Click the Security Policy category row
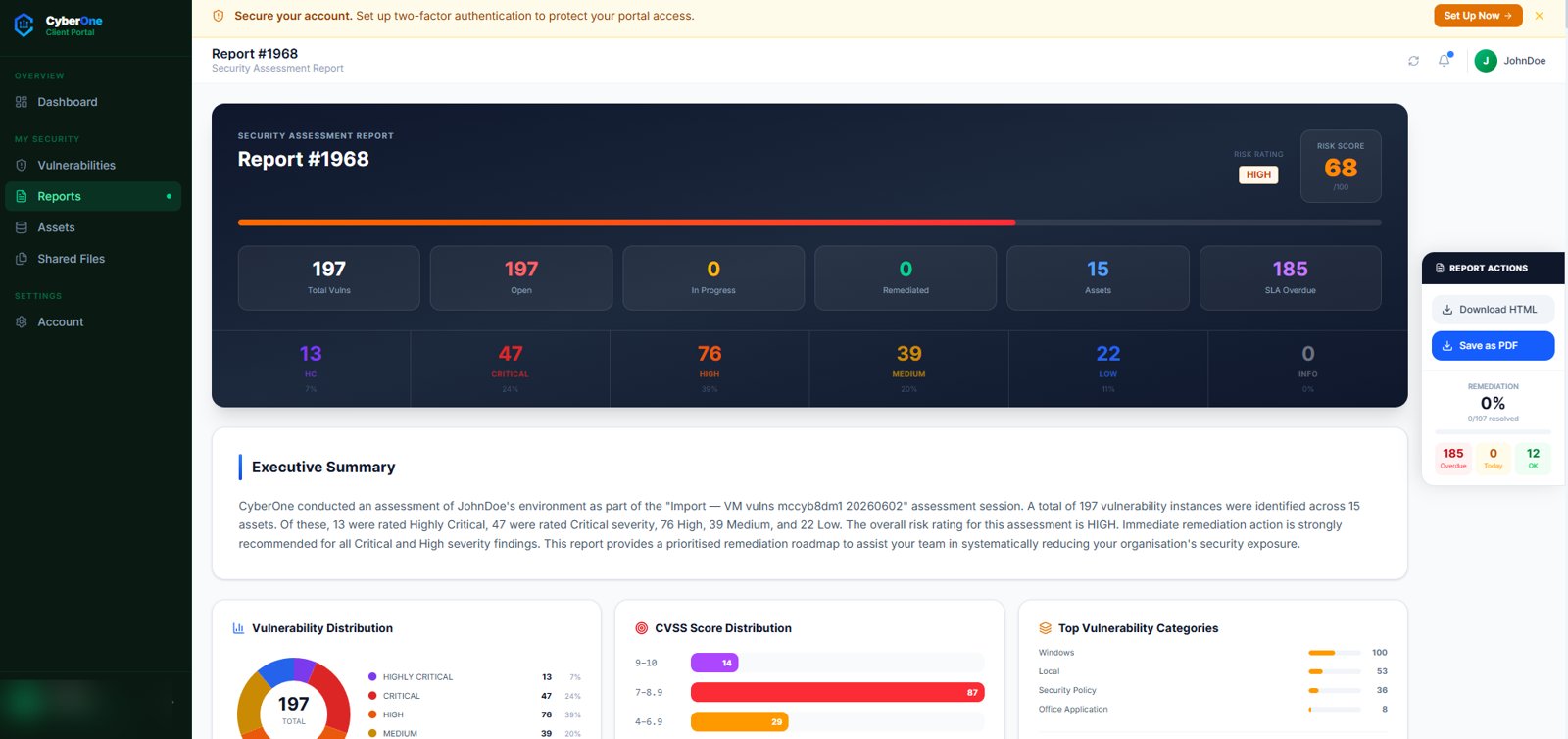The width and height of the screenshot is (1568, 739). pyautogui.click(x=1213, y=690)
